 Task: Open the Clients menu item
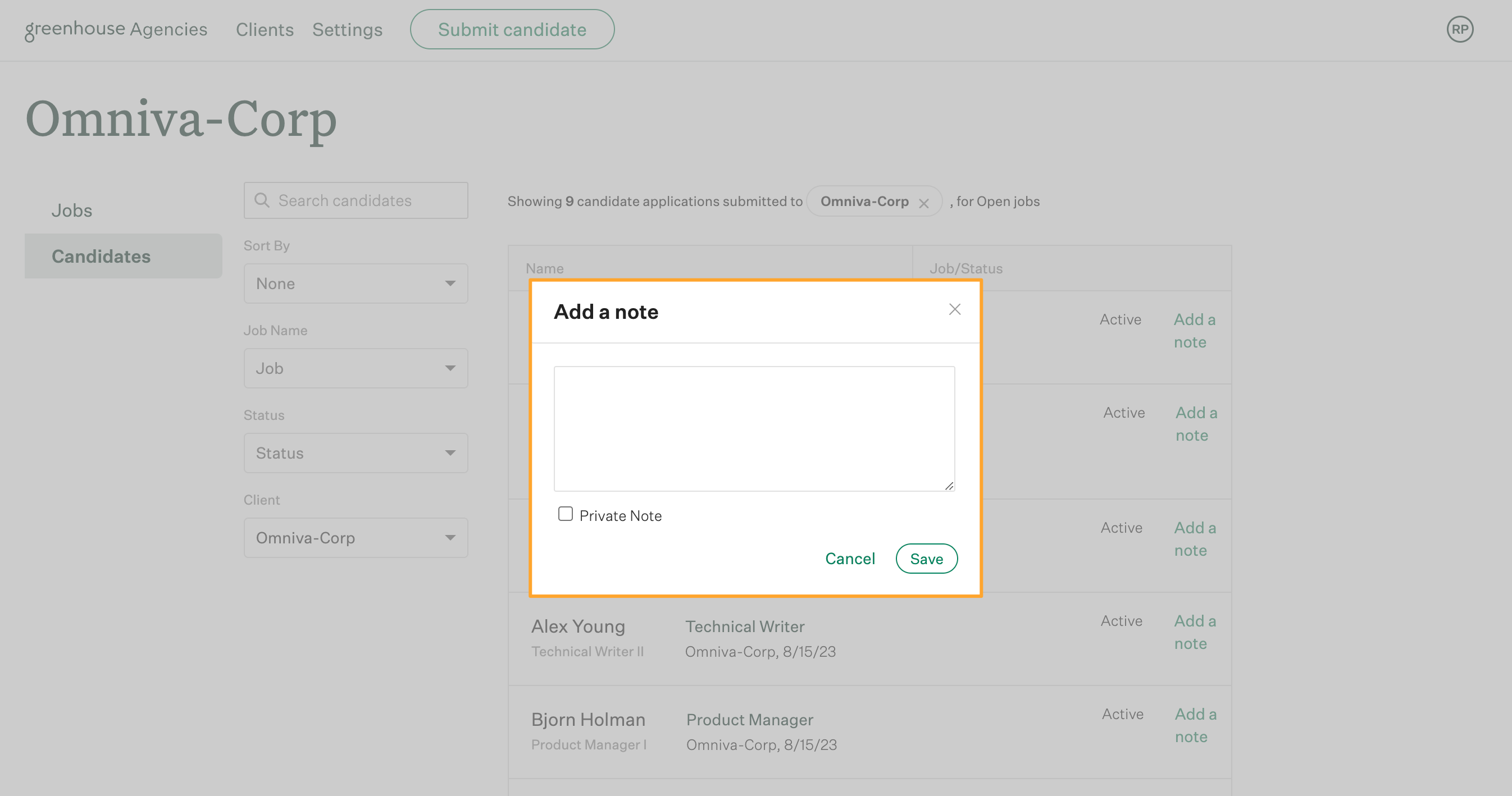click(265, 29)
